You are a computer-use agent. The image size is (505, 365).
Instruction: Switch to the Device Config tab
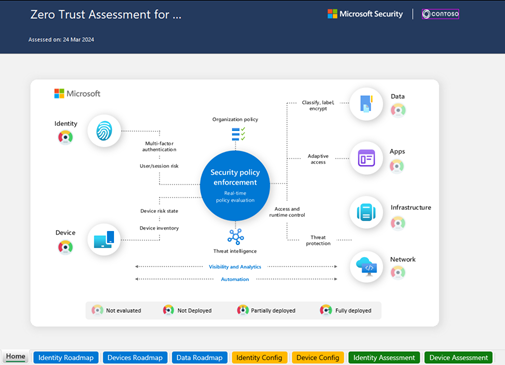click(318, 358)
